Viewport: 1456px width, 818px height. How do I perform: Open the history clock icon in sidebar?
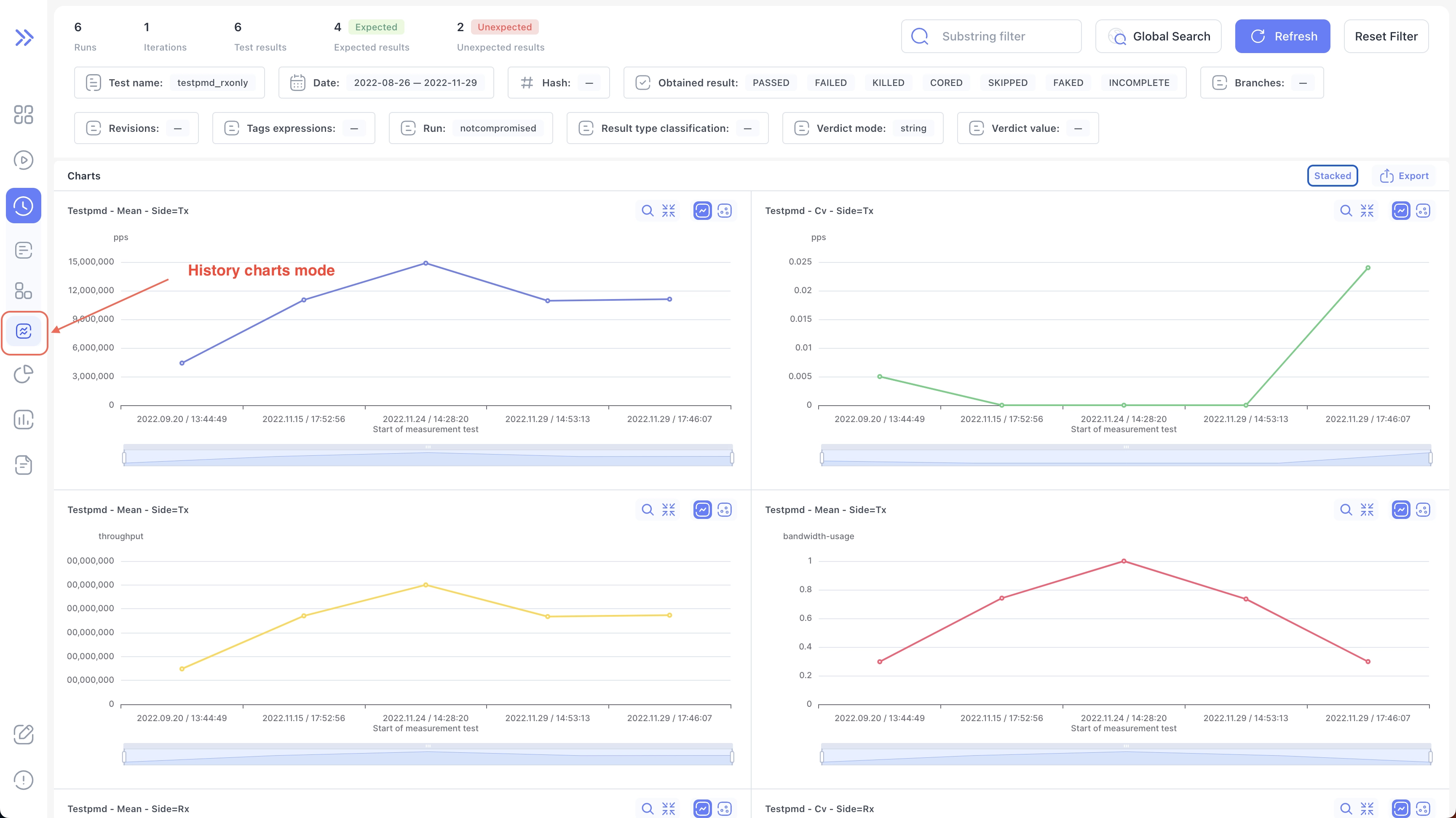23,206
